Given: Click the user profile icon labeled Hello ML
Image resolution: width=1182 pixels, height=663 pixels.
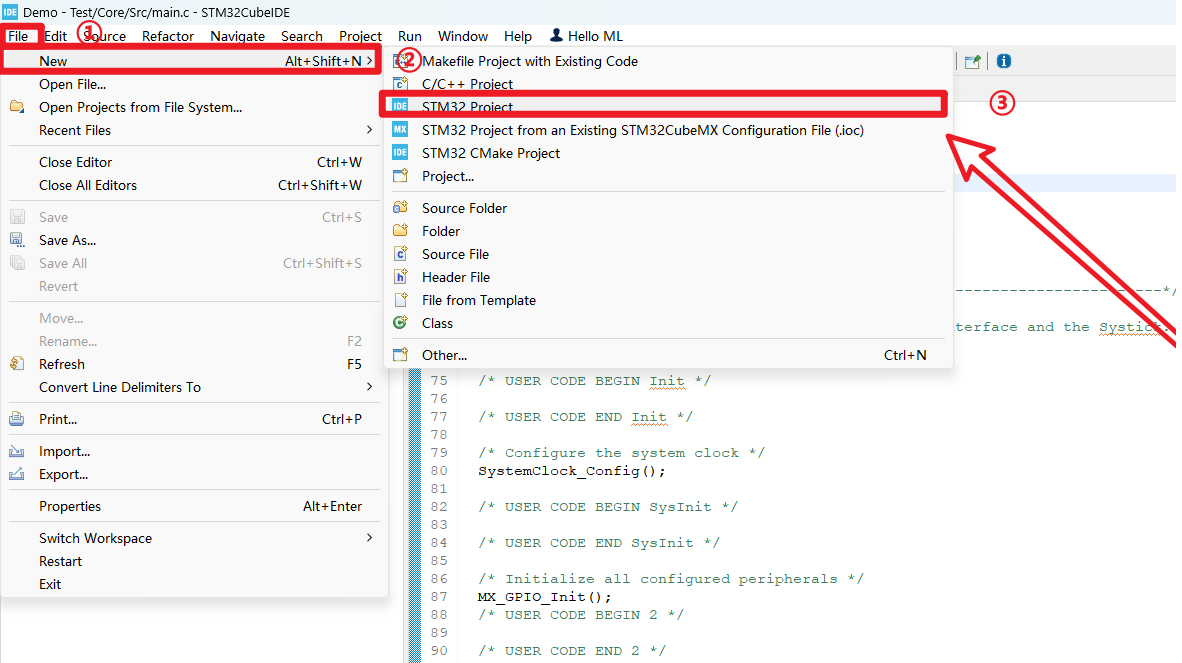Looking at the screenshot, I should (556, 35).
